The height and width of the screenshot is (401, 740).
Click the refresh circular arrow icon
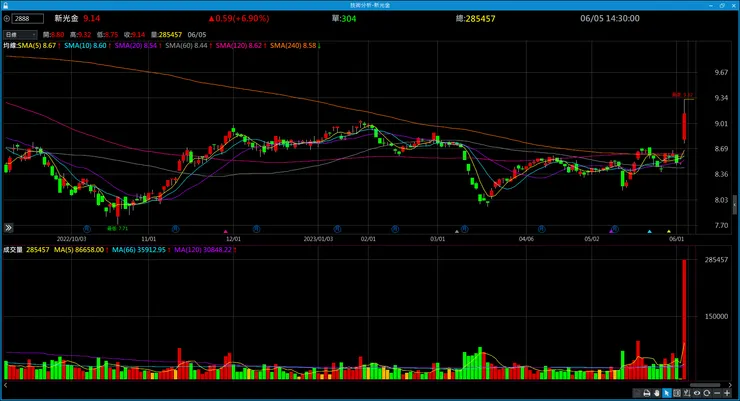tap(706, 393)
